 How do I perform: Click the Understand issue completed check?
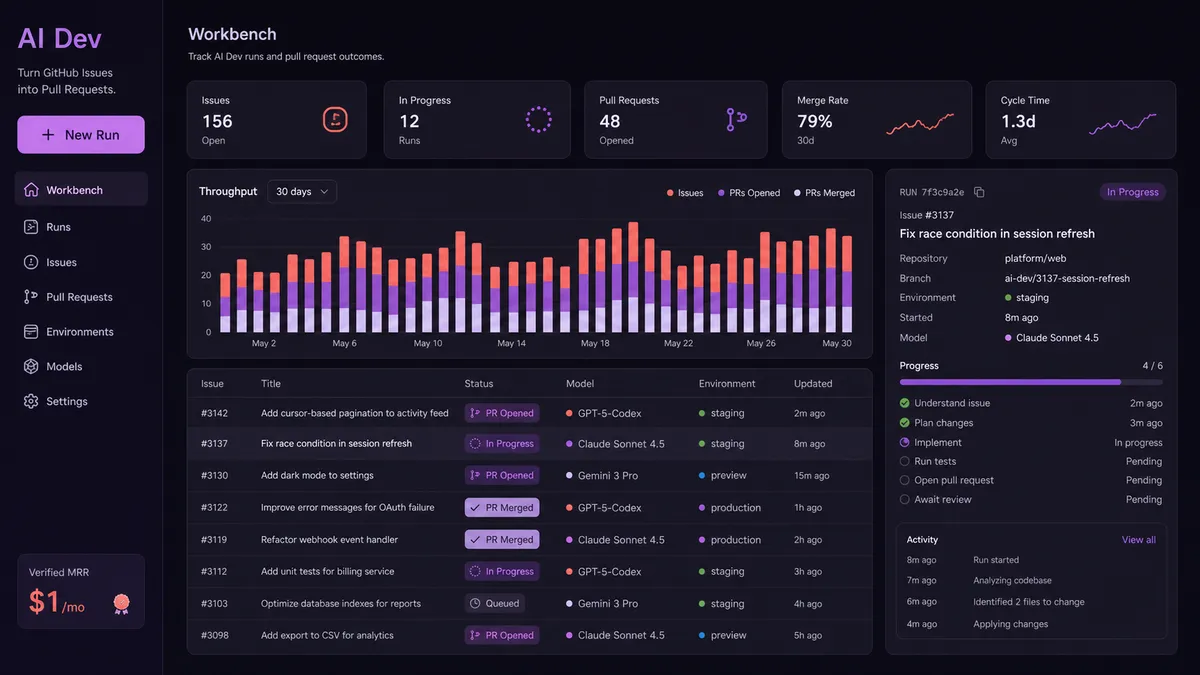[905, 403]
